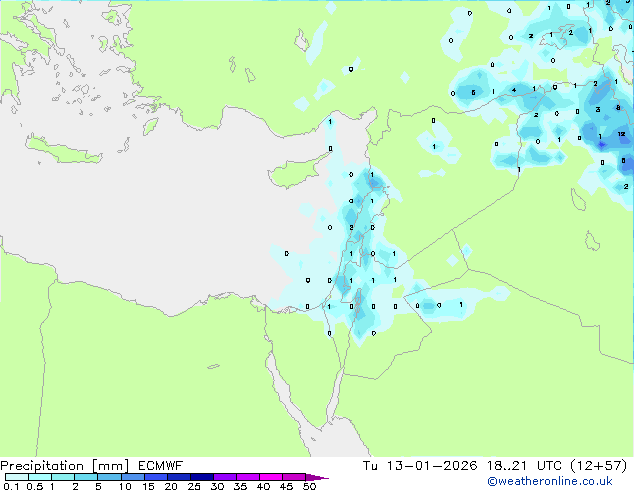Screen dimensions: 634x490
Task: Click the '(12+57)' forecast offset text
Action: pos(598,465)
